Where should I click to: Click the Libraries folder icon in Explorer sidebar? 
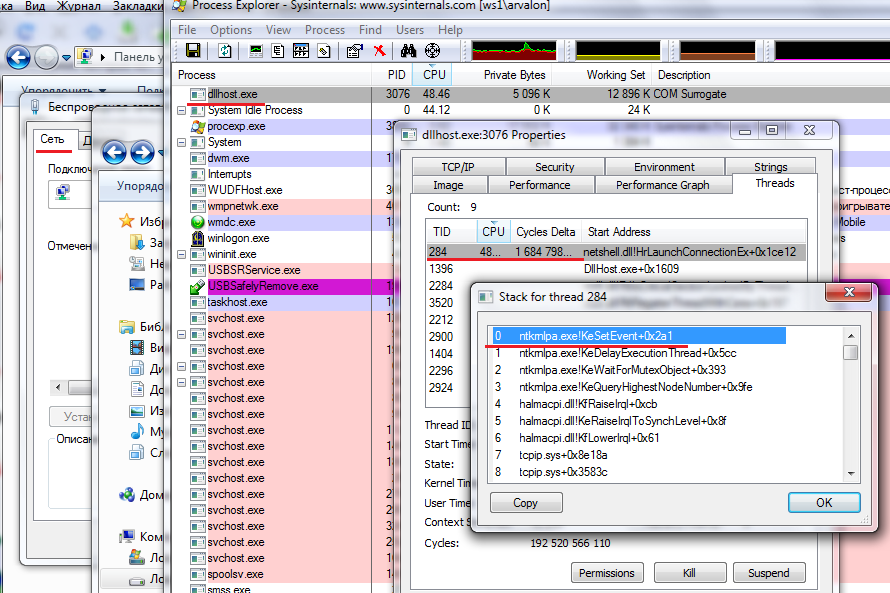[x=127, y=326]
